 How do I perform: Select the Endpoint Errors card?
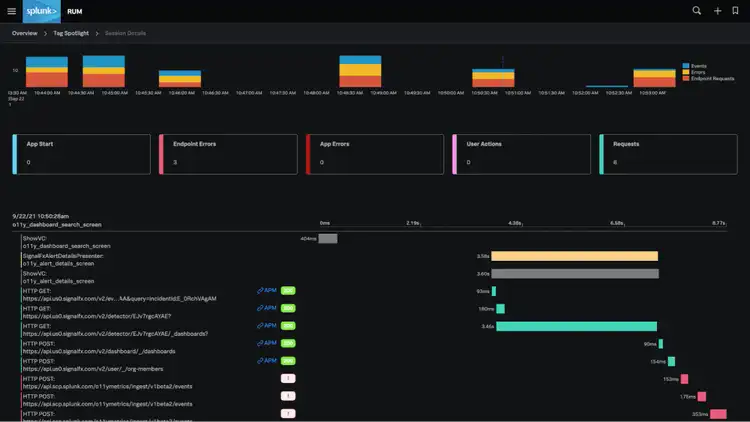pyautogui.click(x=228, y=155)
